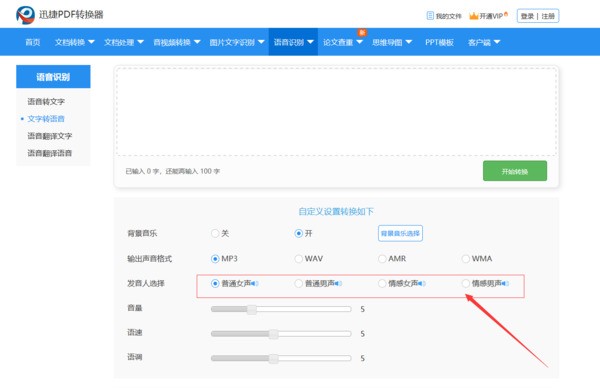Click the VIP crown icon
This screenshot has width=600, height=388.
tap(474, 16)
